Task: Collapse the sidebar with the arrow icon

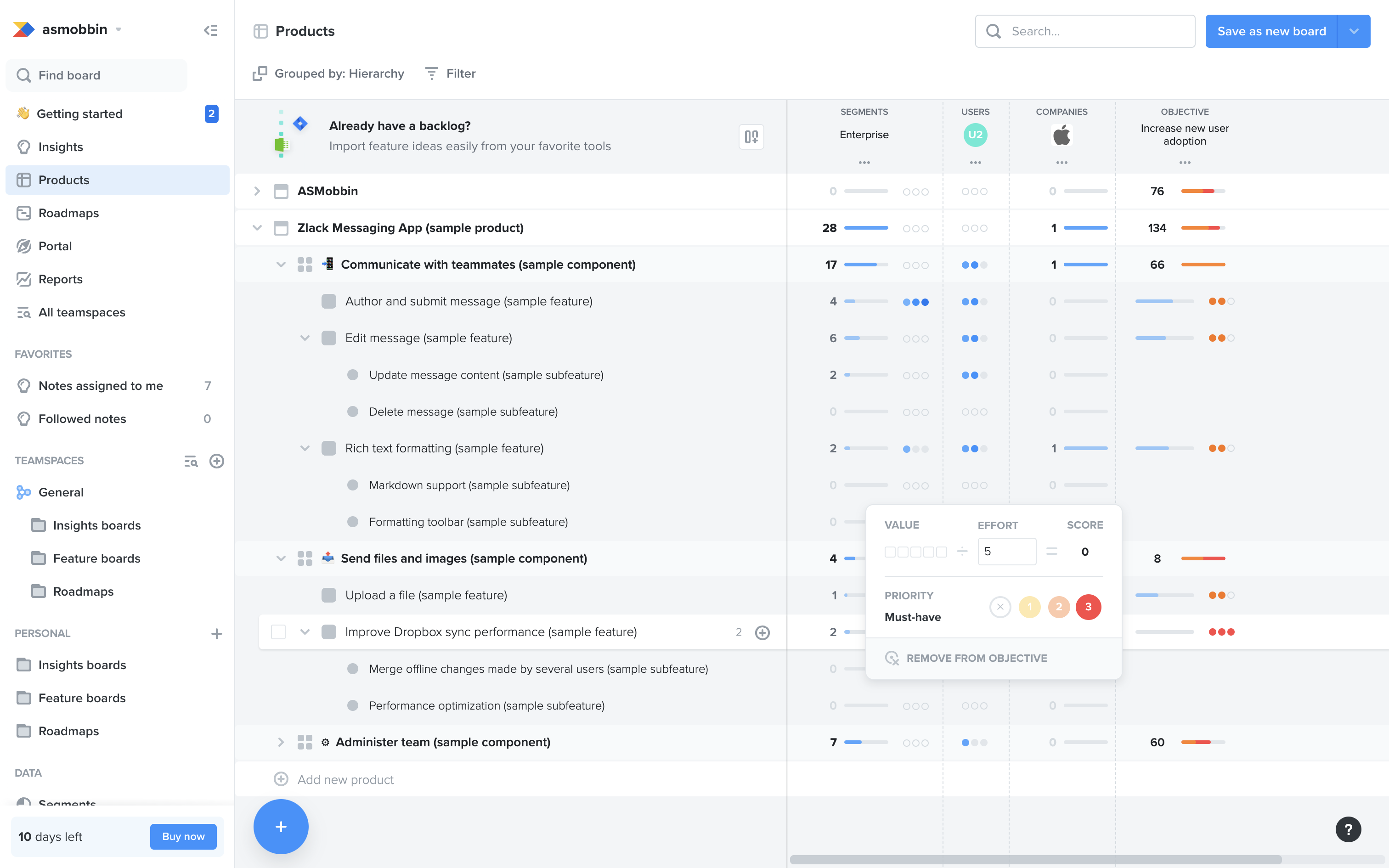Action: pos(211,30)
